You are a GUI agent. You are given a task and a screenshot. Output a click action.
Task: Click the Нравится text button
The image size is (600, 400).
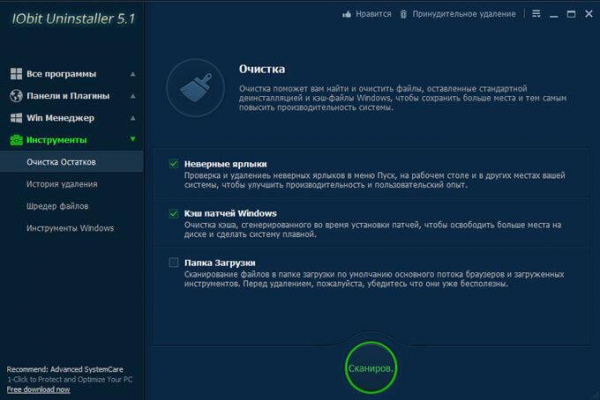[x=373, y=14]
